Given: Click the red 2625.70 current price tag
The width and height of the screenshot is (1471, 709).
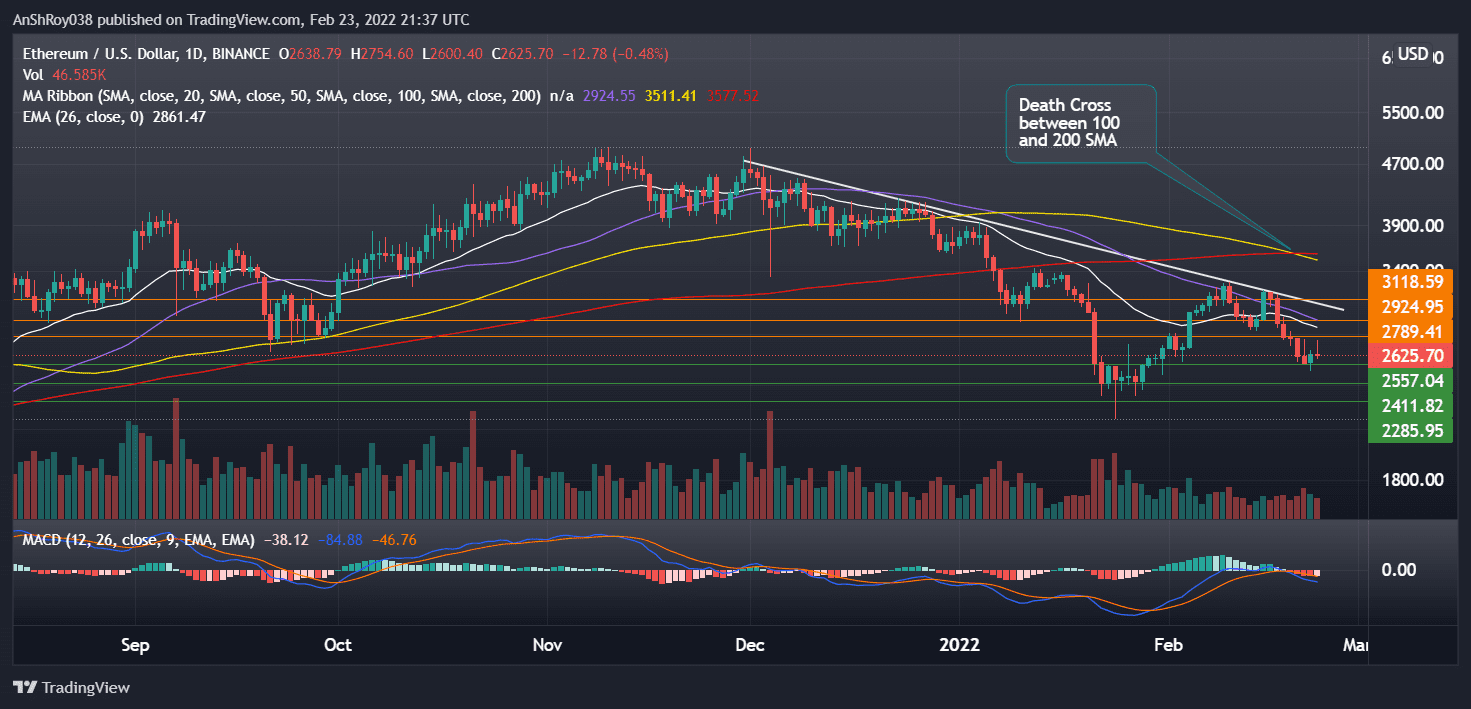Looking at the screenshot, I should [1410, 355].
